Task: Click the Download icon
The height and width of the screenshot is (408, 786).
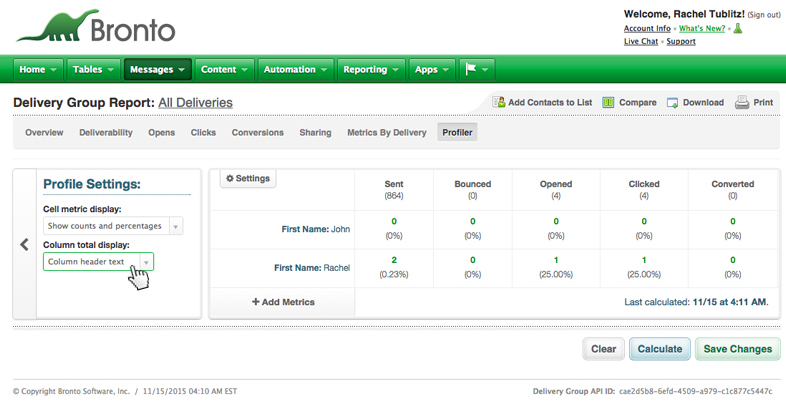Action: pos(673,103)
